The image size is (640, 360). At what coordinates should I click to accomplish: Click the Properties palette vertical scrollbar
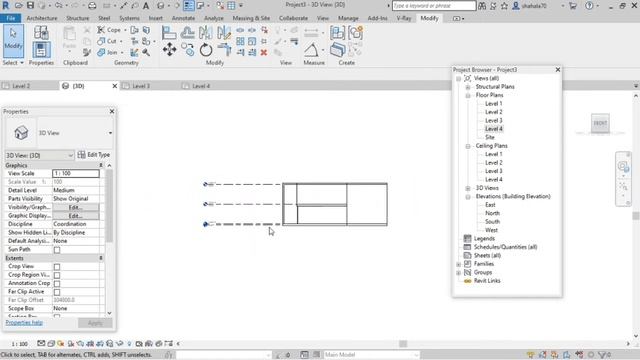[x=109, y=206]
